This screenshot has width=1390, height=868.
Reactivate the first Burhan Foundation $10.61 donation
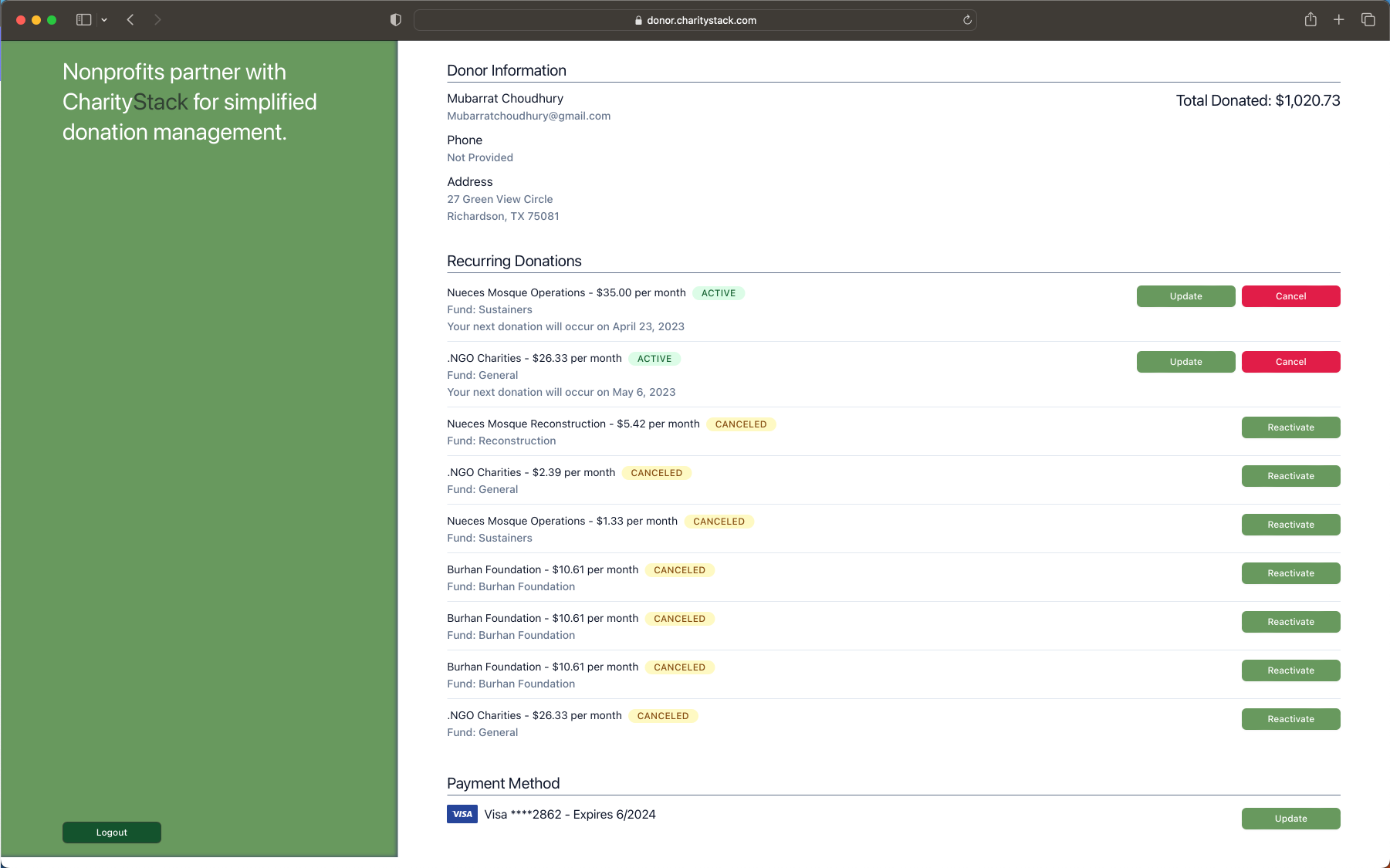click(1290, 573)
